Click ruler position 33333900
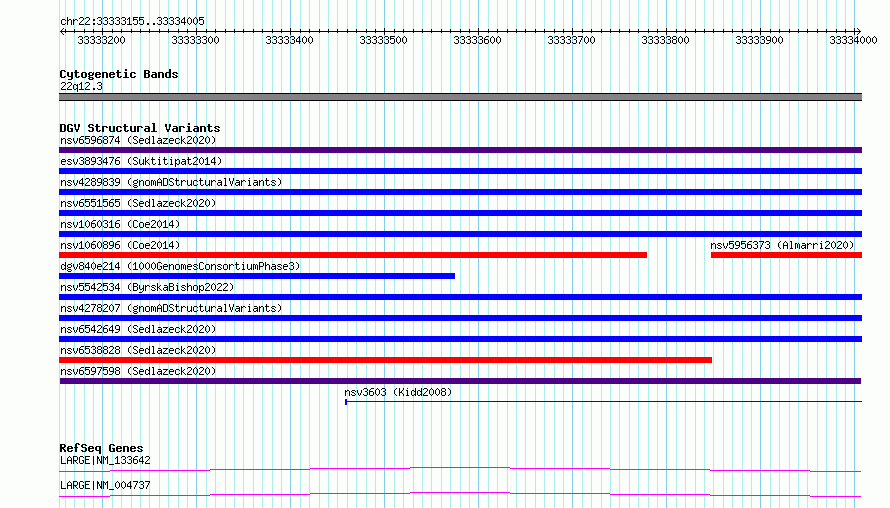The width and height of the screenshot is (890, 508). [x=759, y=40]
